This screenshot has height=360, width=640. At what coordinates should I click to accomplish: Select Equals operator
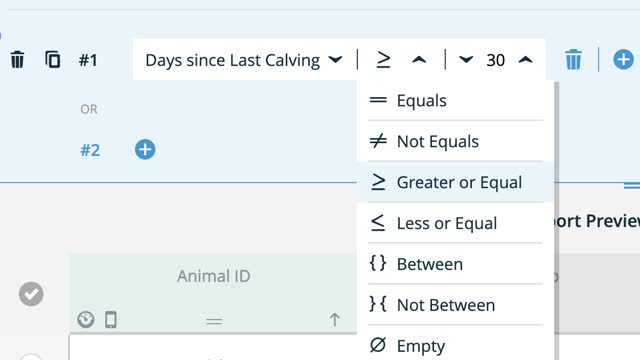pos(456,100)
